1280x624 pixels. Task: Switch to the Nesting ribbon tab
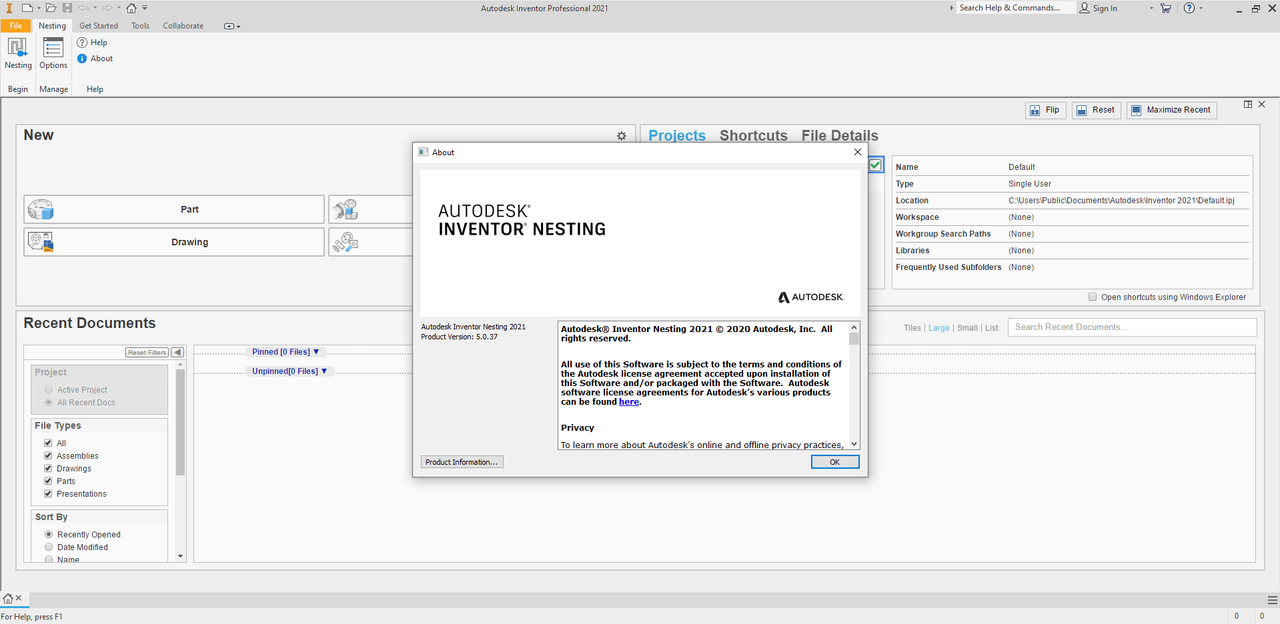click(x=52, y=26)
